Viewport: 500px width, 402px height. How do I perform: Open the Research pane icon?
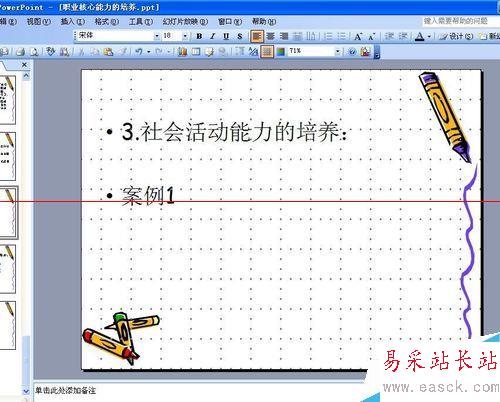[64, 52]
